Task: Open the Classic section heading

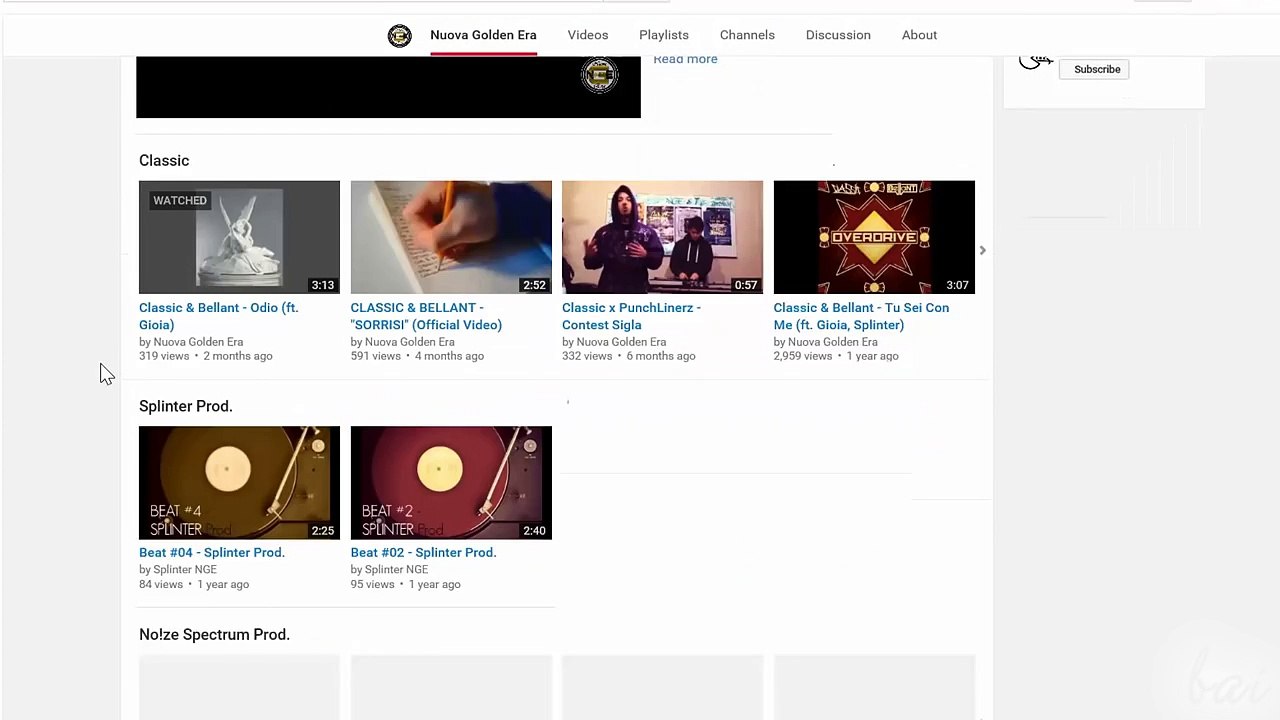Action: (x=164, y=160)
